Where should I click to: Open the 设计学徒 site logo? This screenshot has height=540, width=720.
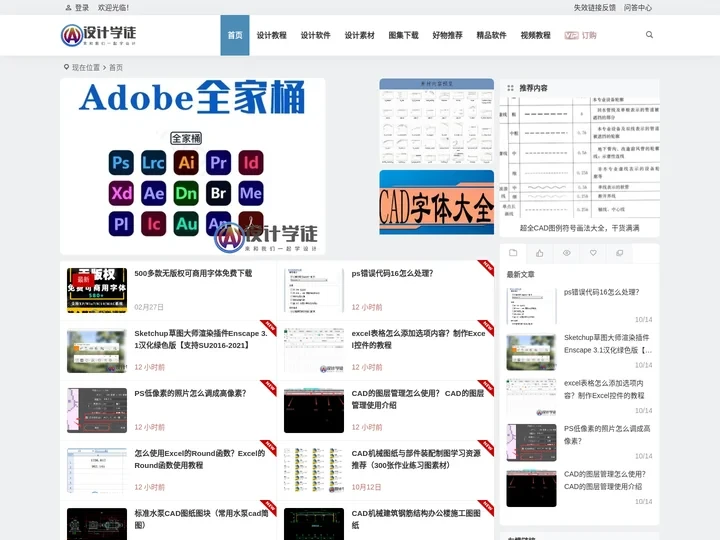click(x=98, y=35)
